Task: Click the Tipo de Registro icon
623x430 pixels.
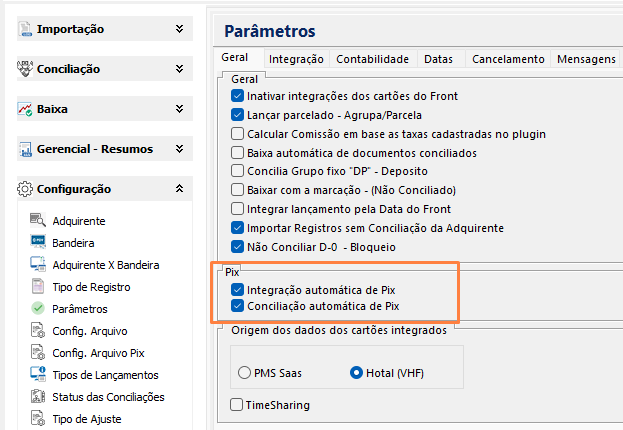Action: pos(38,286)
